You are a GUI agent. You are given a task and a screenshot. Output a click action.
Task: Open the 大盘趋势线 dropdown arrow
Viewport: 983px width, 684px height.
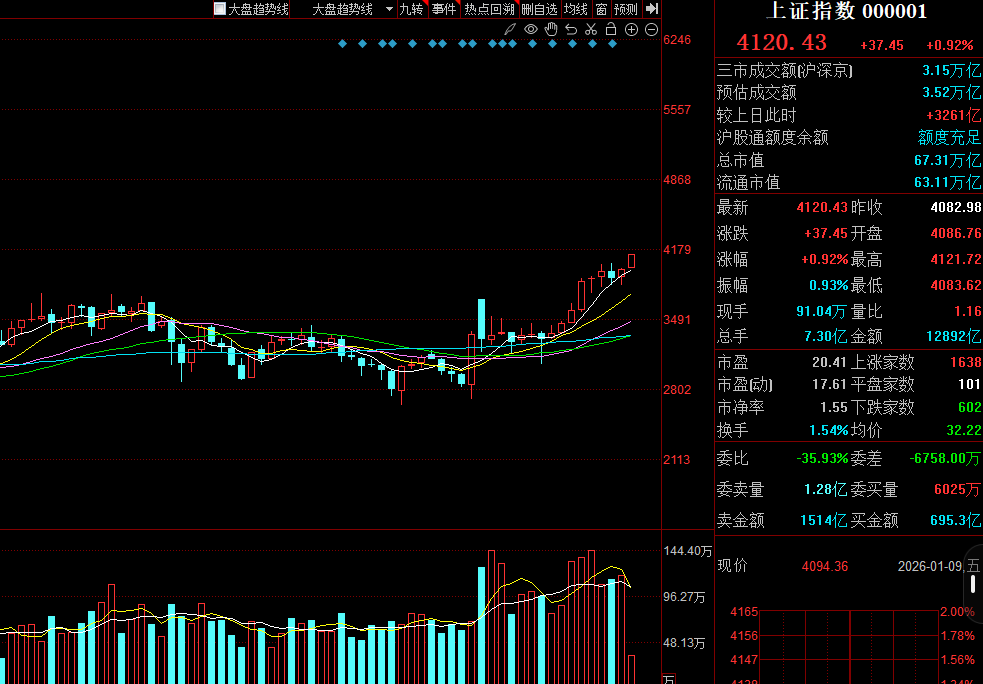(389, 9)
